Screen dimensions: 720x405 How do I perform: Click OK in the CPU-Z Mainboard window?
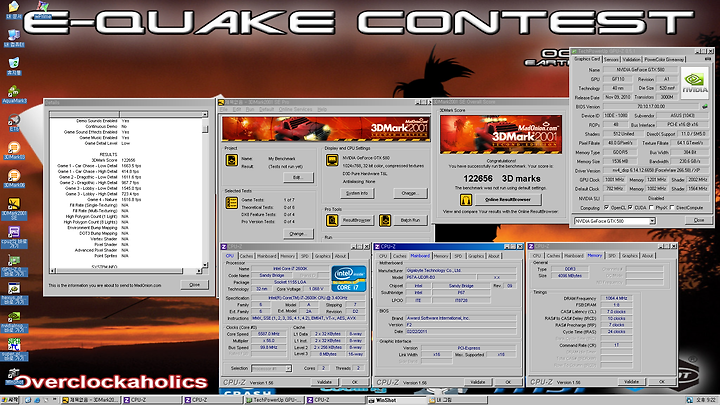coord(508,382)
